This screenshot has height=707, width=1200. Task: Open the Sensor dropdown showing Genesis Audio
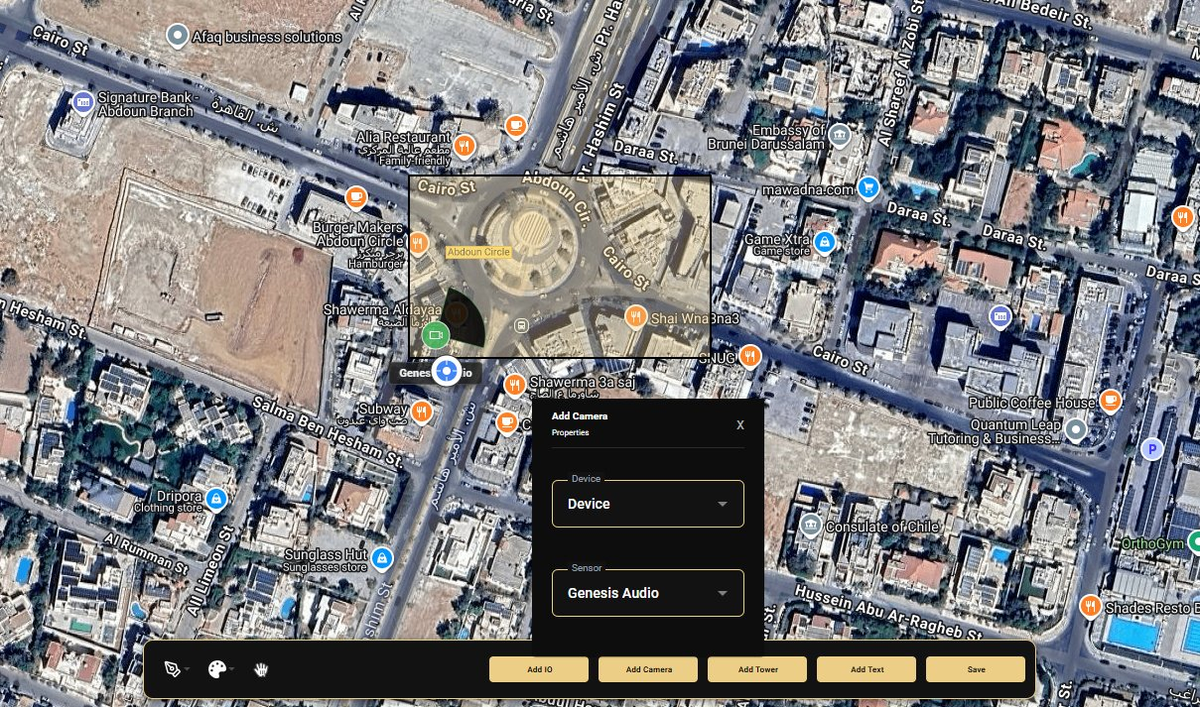click(648, 593)
